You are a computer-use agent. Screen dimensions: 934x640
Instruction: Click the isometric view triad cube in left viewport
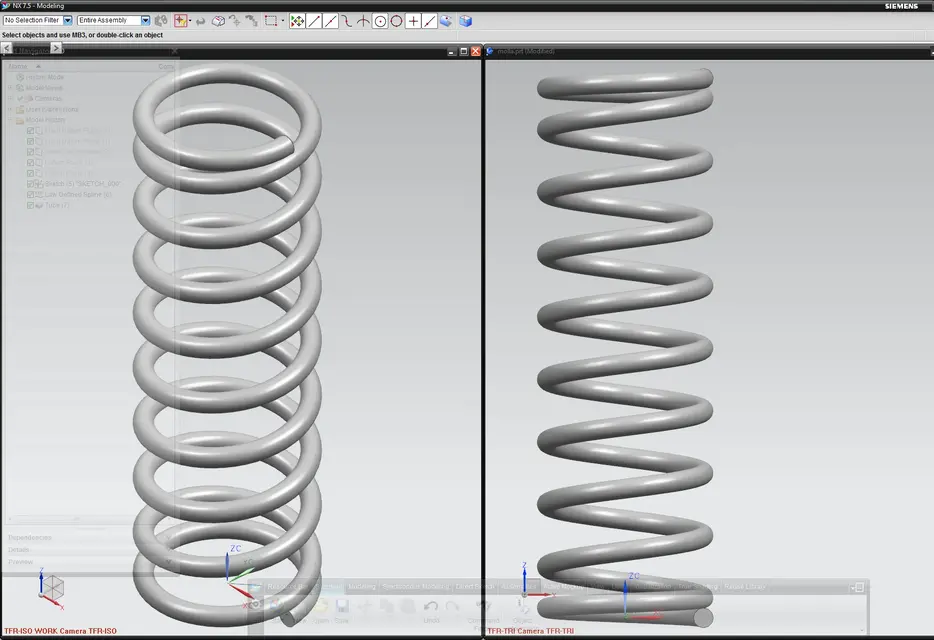point(53,588)
